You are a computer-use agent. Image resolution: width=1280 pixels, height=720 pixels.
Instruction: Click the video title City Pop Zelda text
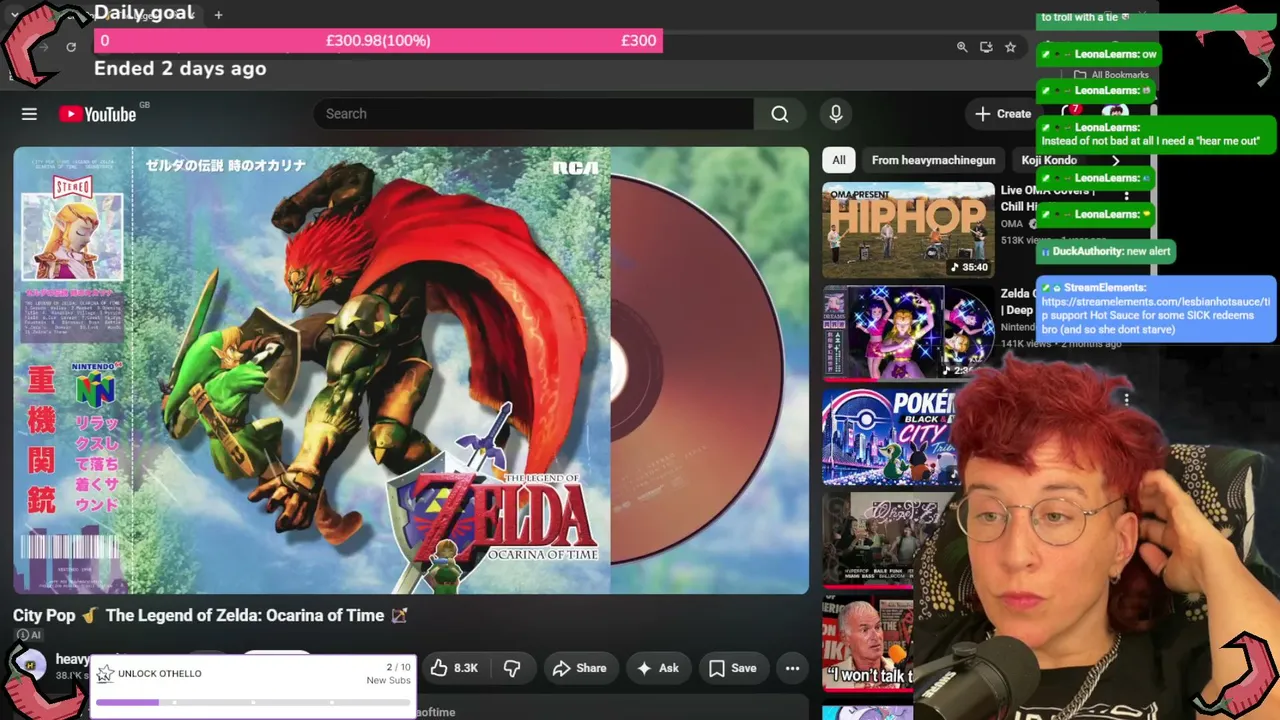(x=210, y=615)
